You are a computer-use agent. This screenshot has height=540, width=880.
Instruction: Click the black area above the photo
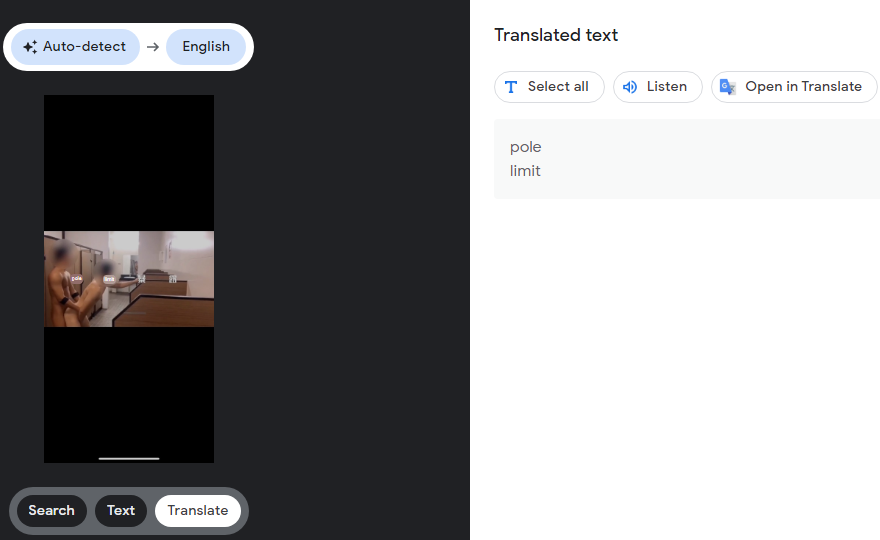[x=129, y=160]
